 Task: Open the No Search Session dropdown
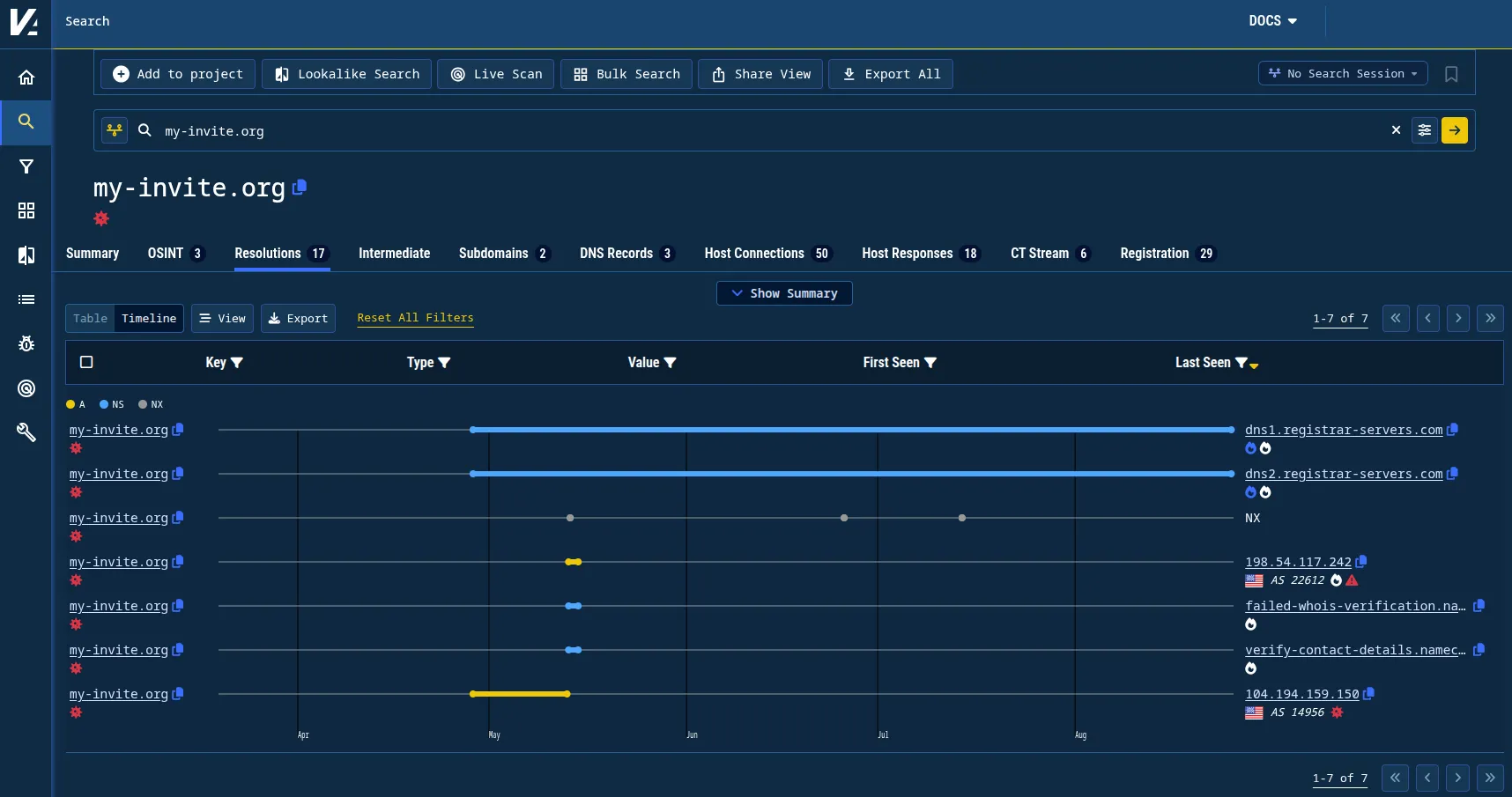1343,74
